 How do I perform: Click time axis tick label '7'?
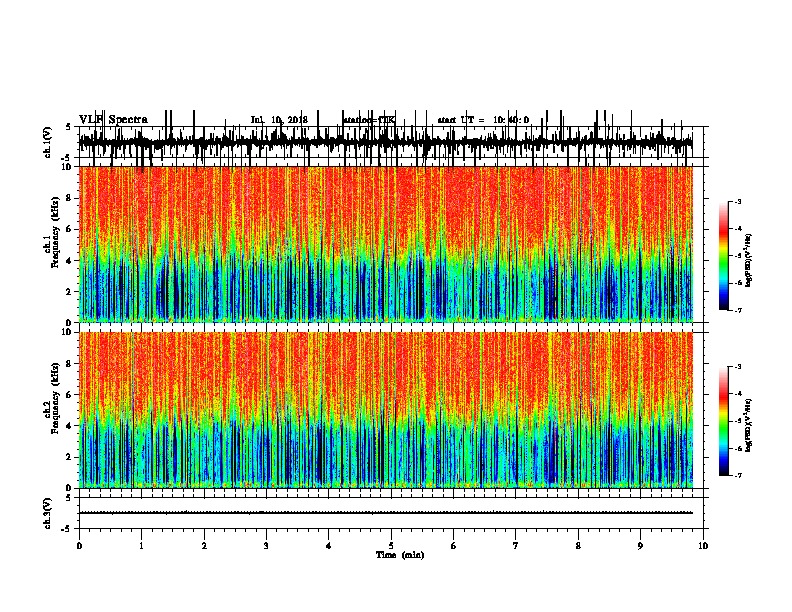pyautogui.click(x=516, y=546)
